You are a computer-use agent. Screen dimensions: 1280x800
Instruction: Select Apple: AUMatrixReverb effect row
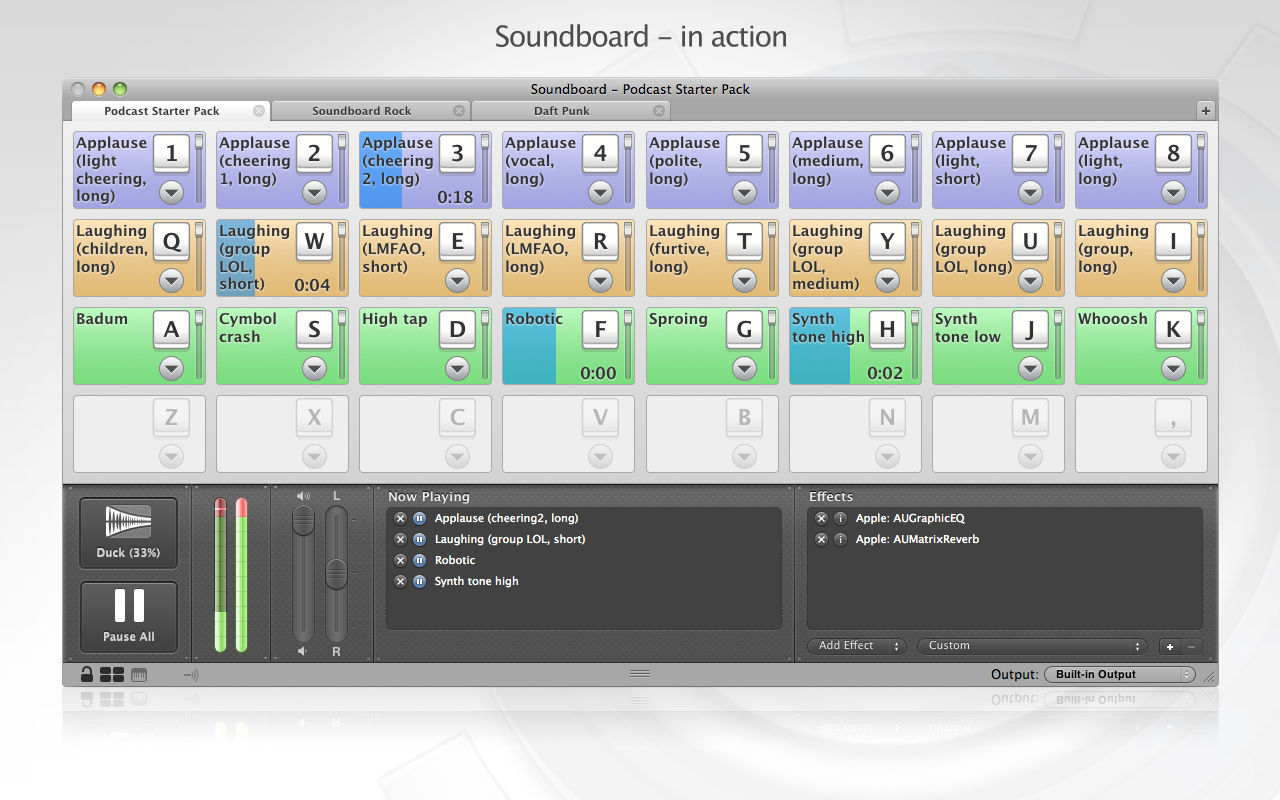[1004, 539]
